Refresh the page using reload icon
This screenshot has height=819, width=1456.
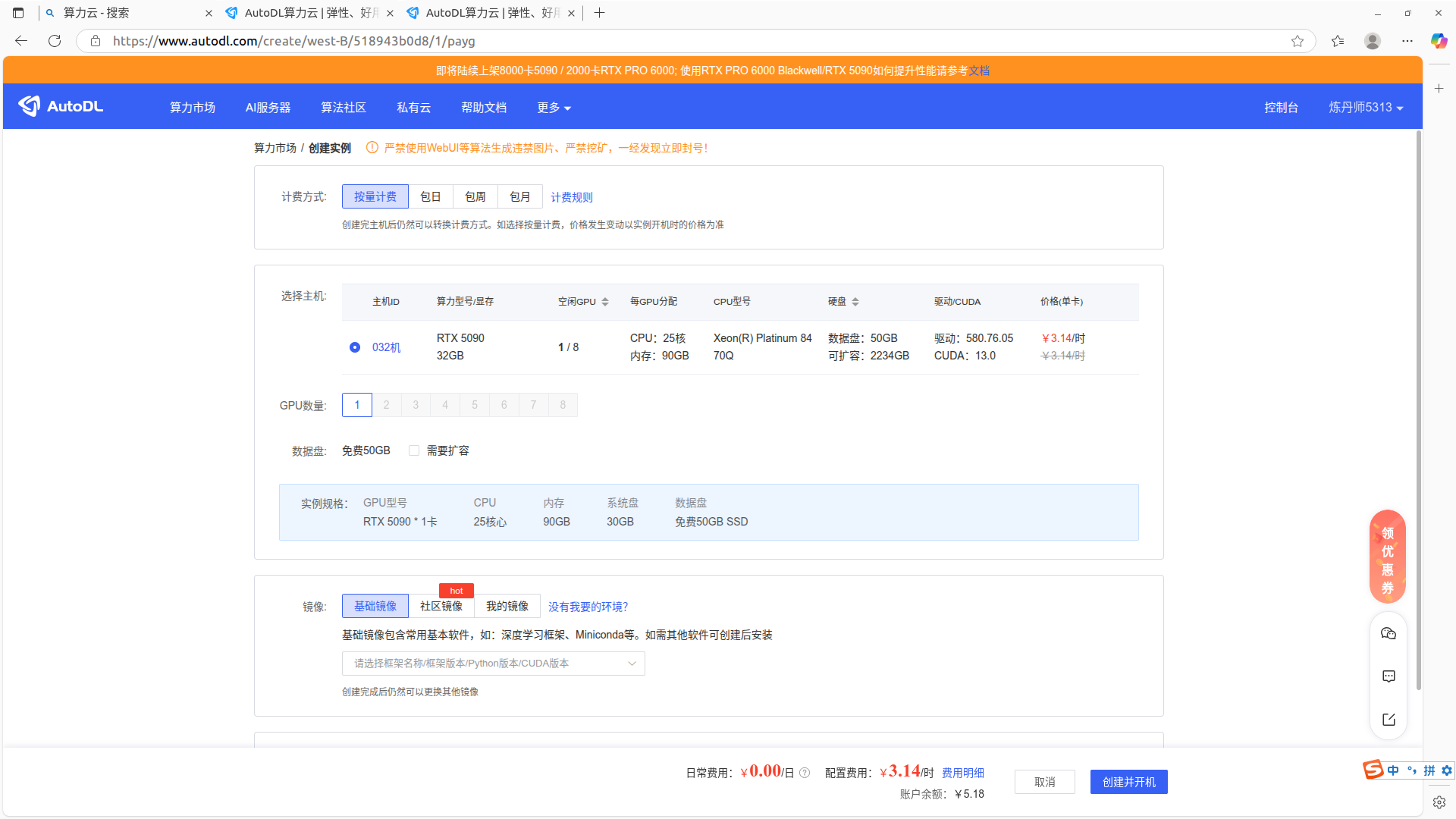click(x=55, y=41)
